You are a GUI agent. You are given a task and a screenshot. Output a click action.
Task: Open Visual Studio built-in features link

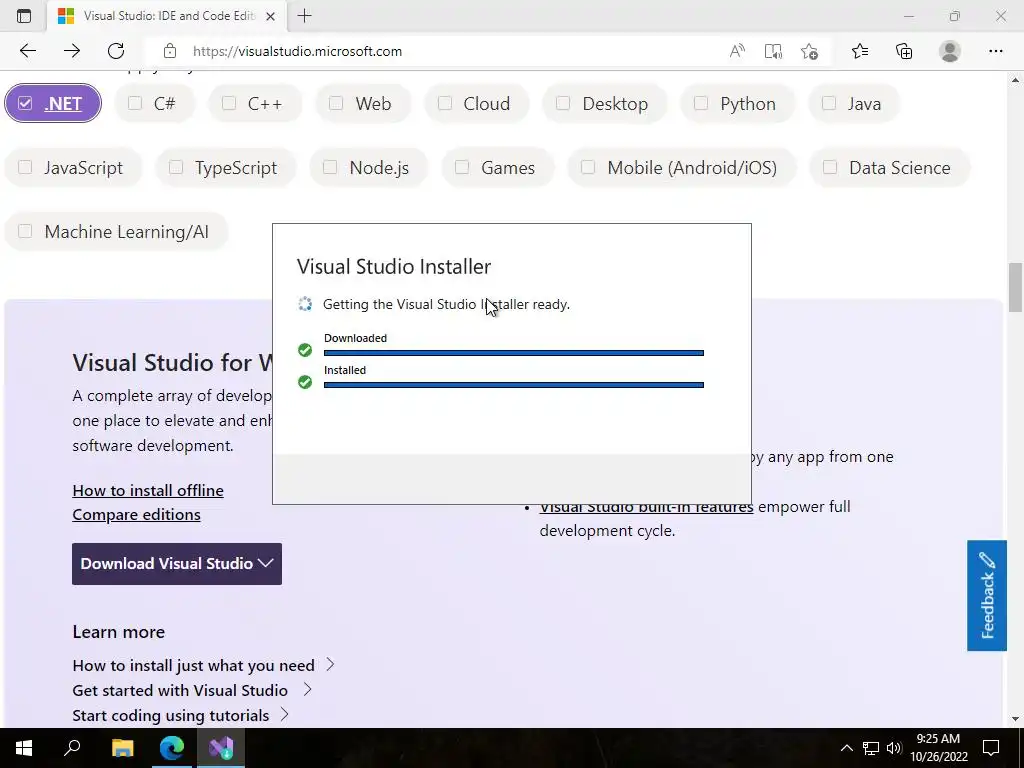click(x=646, y=507)
